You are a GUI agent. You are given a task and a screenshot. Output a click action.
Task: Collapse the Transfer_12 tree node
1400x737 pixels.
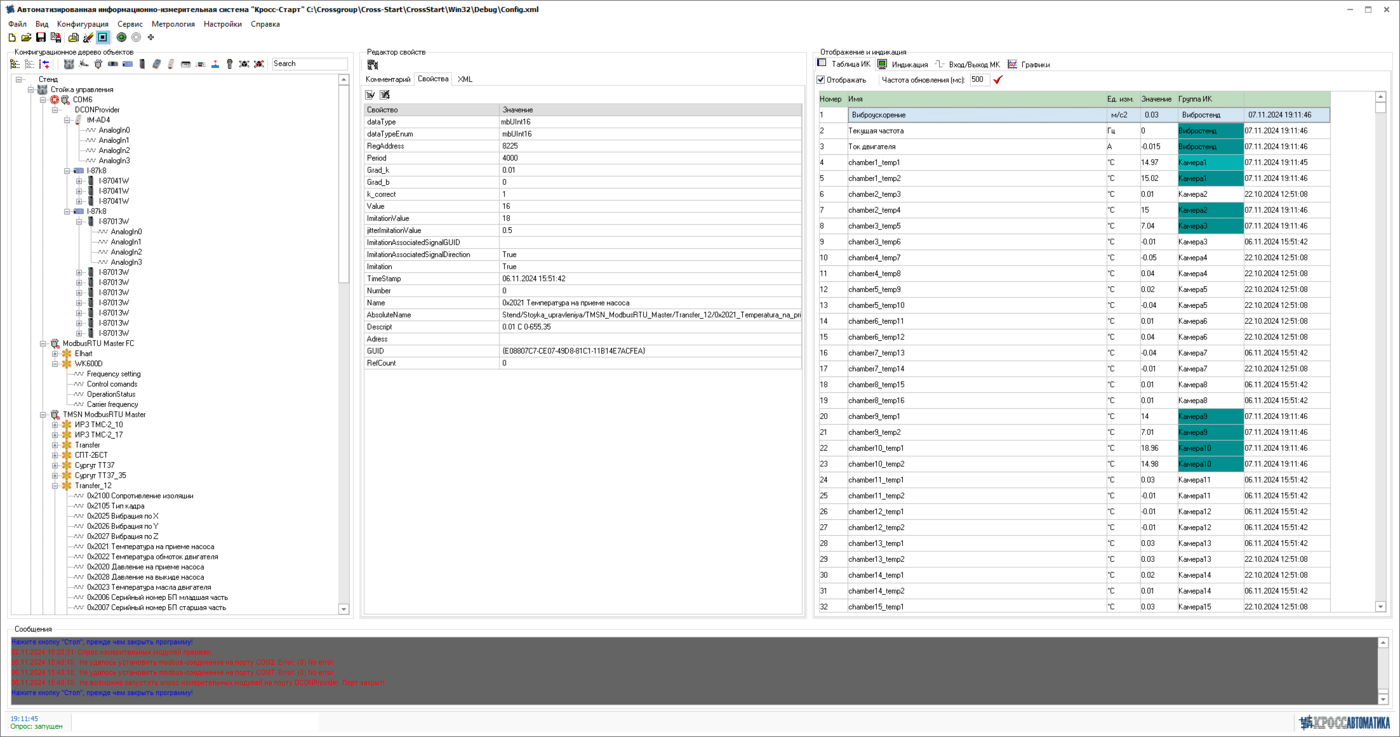55,486
